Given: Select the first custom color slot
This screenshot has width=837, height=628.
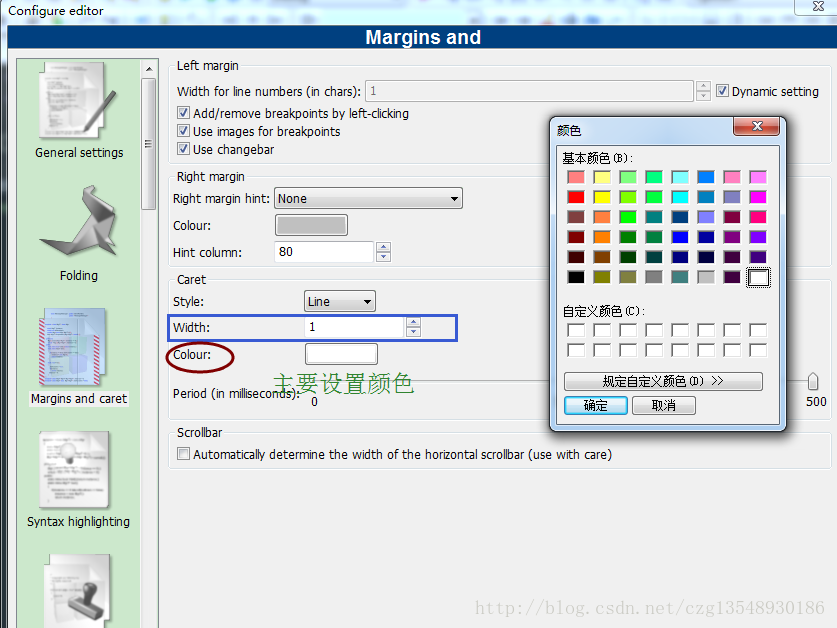Looking at the screenshot, I should tap(576, 330).
